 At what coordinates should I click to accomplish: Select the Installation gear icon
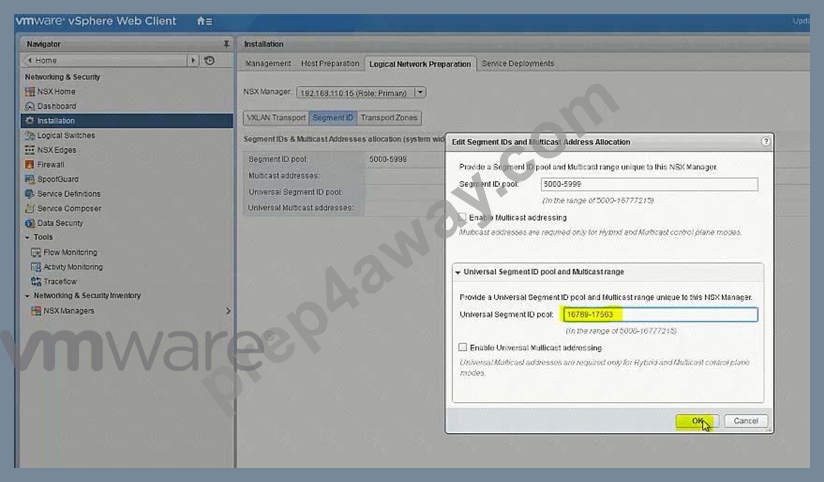point(29,120)
